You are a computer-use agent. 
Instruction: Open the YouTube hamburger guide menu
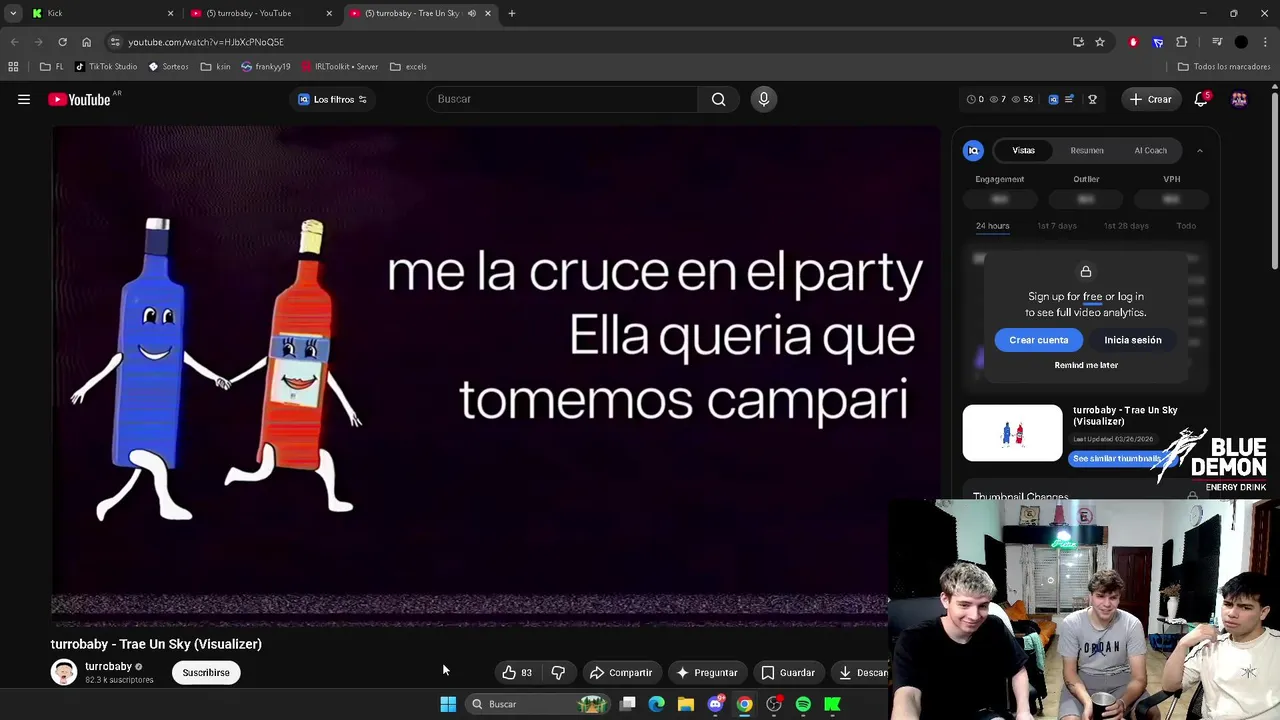click(x=24, y=99)
